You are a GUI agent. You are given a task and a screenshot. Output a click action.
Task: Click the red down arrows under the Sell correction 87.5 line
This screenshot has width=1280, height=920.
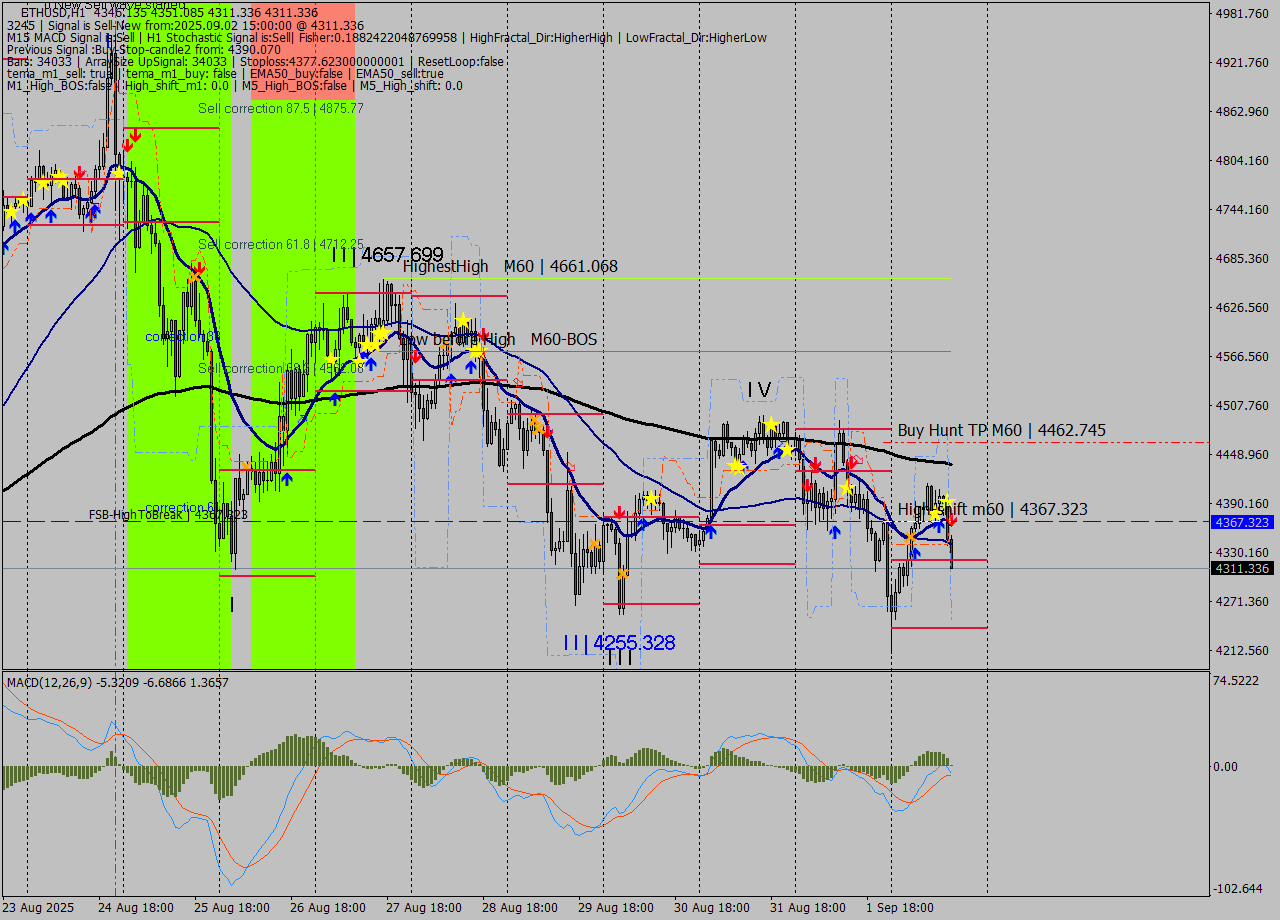[x=133, y=136]
